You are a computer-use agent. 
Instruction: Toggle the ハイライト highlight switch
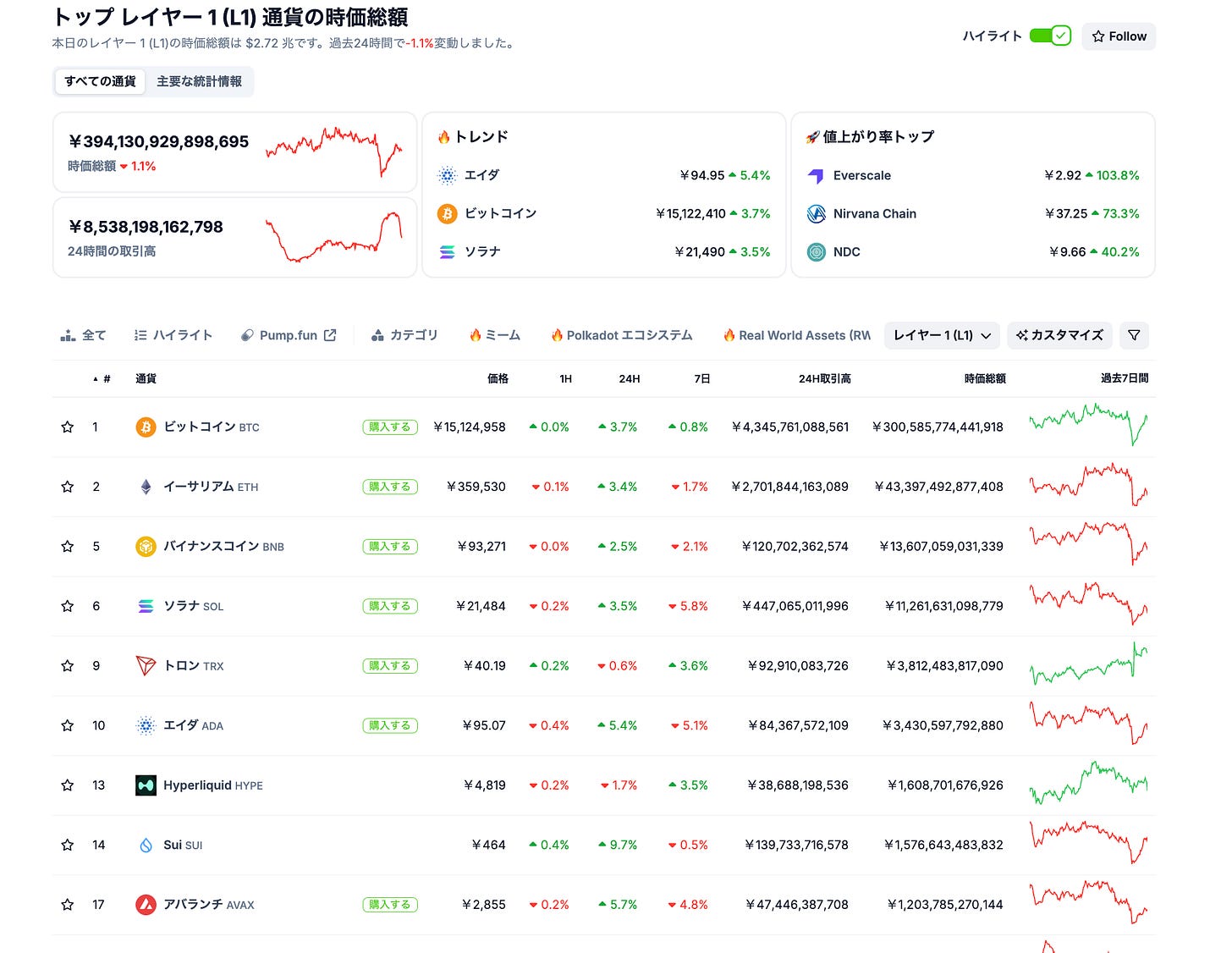pyautogui.click(x=1050, y=36)
